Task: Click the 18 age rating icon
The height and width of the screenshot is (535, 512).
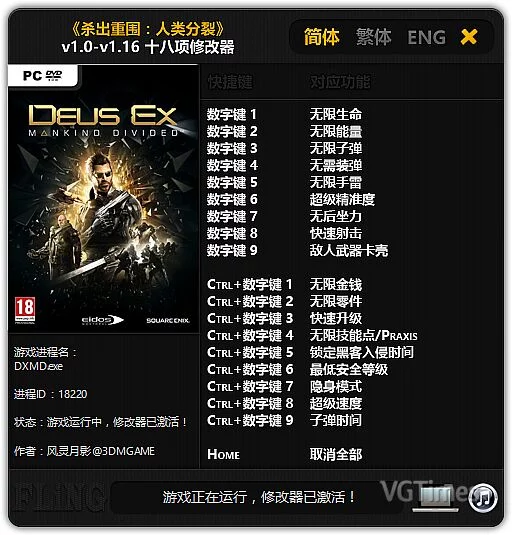Action: point(25,309)
